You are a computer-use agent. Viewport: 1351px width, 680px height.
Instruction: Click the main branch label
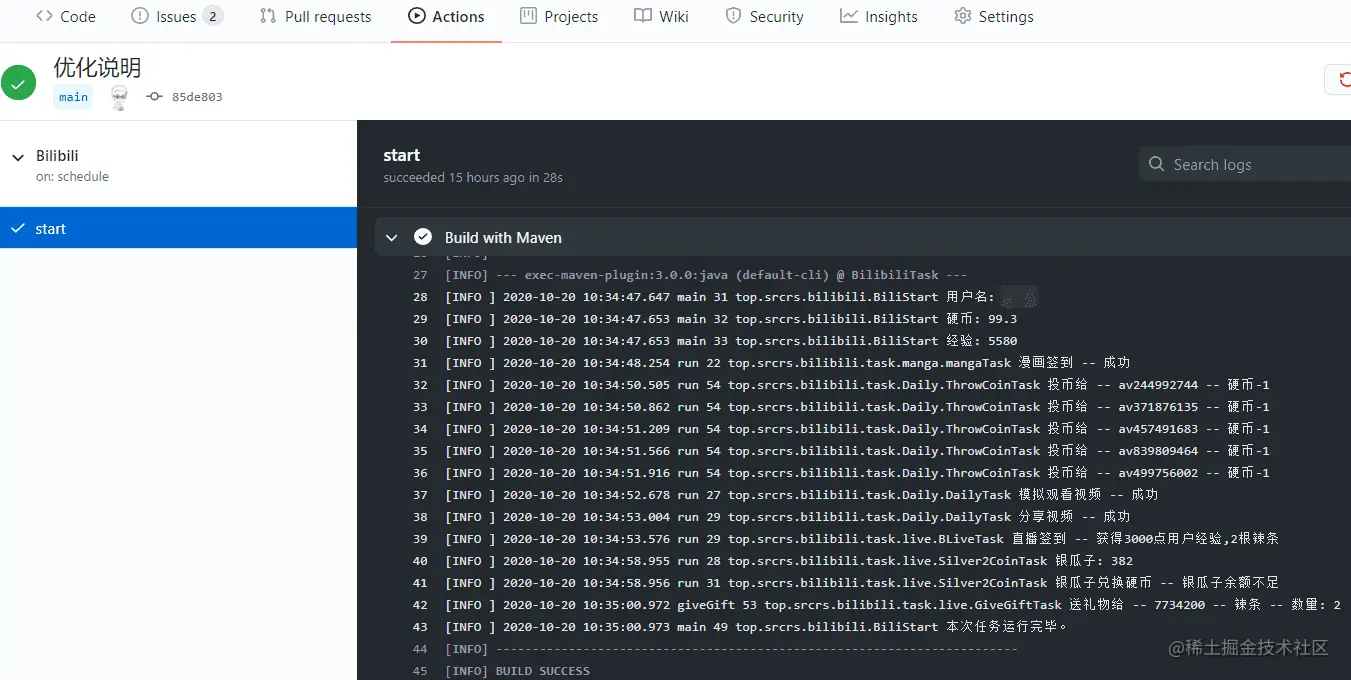73,97
